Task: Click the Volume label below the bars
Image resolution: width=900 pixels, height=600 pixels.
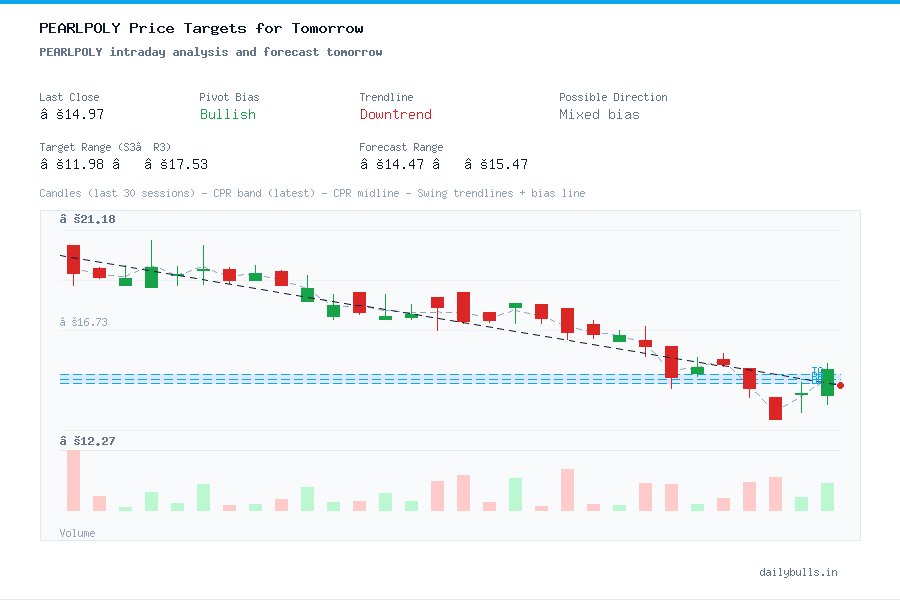Action: 77,533
